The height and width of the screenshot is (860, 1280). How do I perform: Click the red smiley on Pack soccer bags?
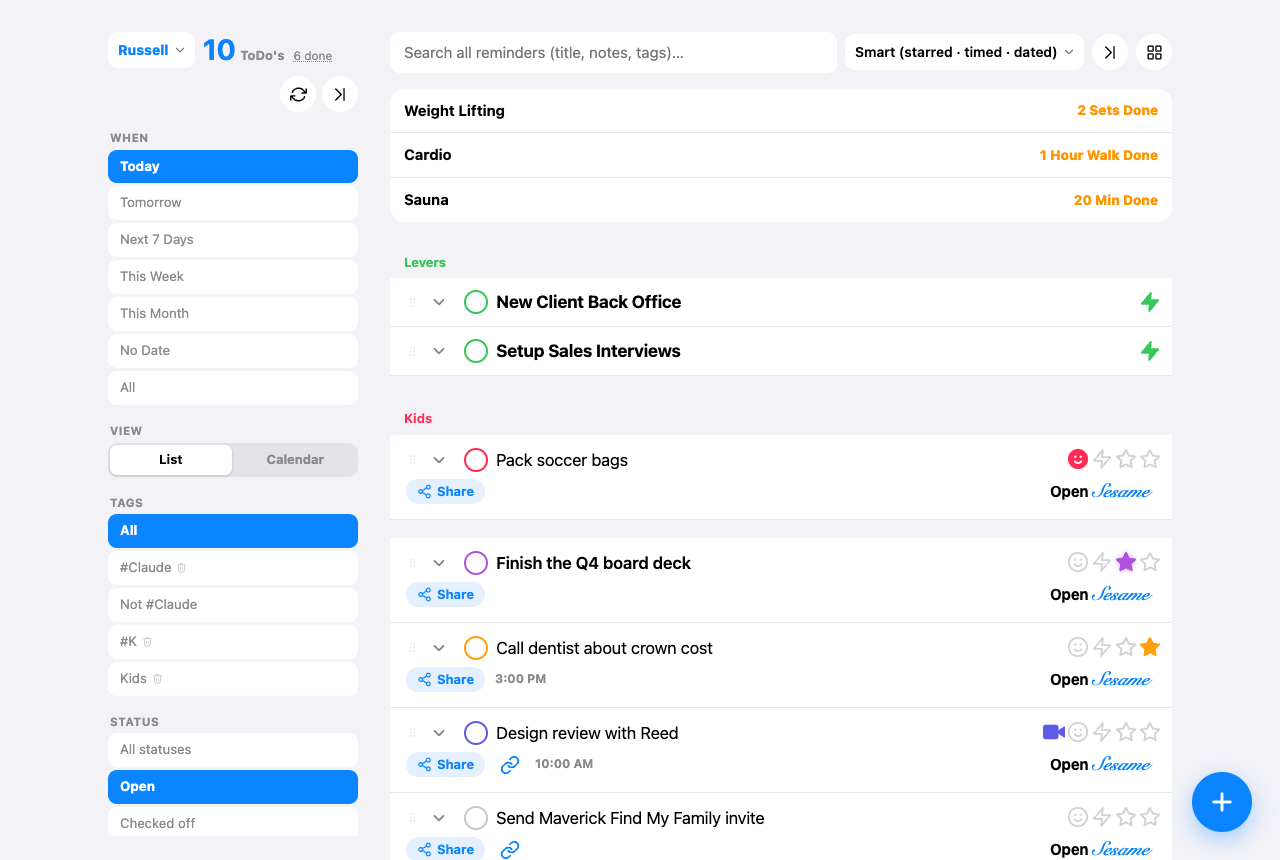point(1078,459)
